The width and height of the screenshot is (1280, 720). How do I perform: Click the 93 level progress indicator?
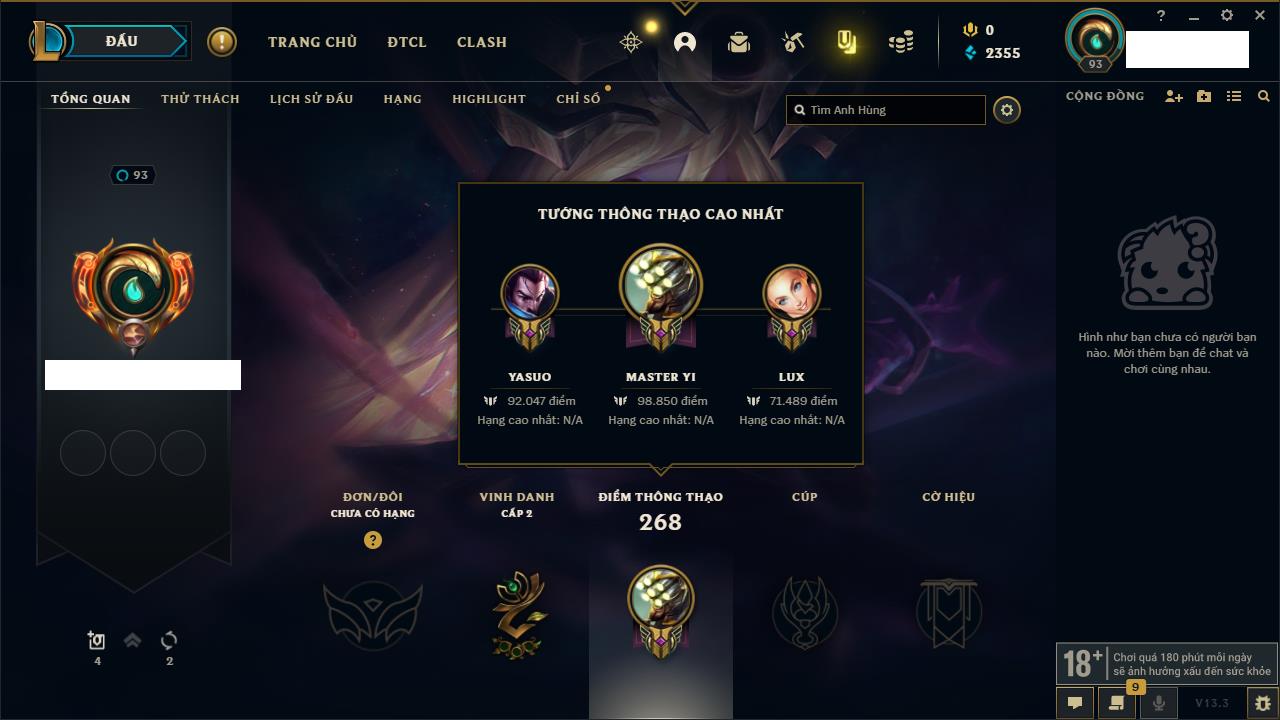(x=132, y=175)
